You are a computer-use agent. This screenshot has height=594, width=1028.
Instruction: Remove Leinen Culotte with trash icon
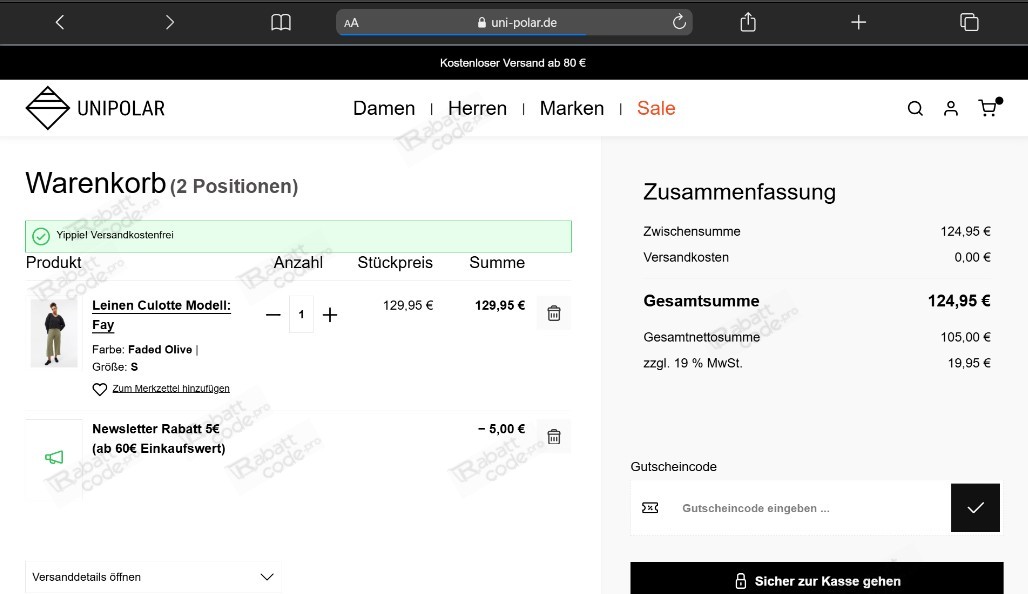click(554, 313)
